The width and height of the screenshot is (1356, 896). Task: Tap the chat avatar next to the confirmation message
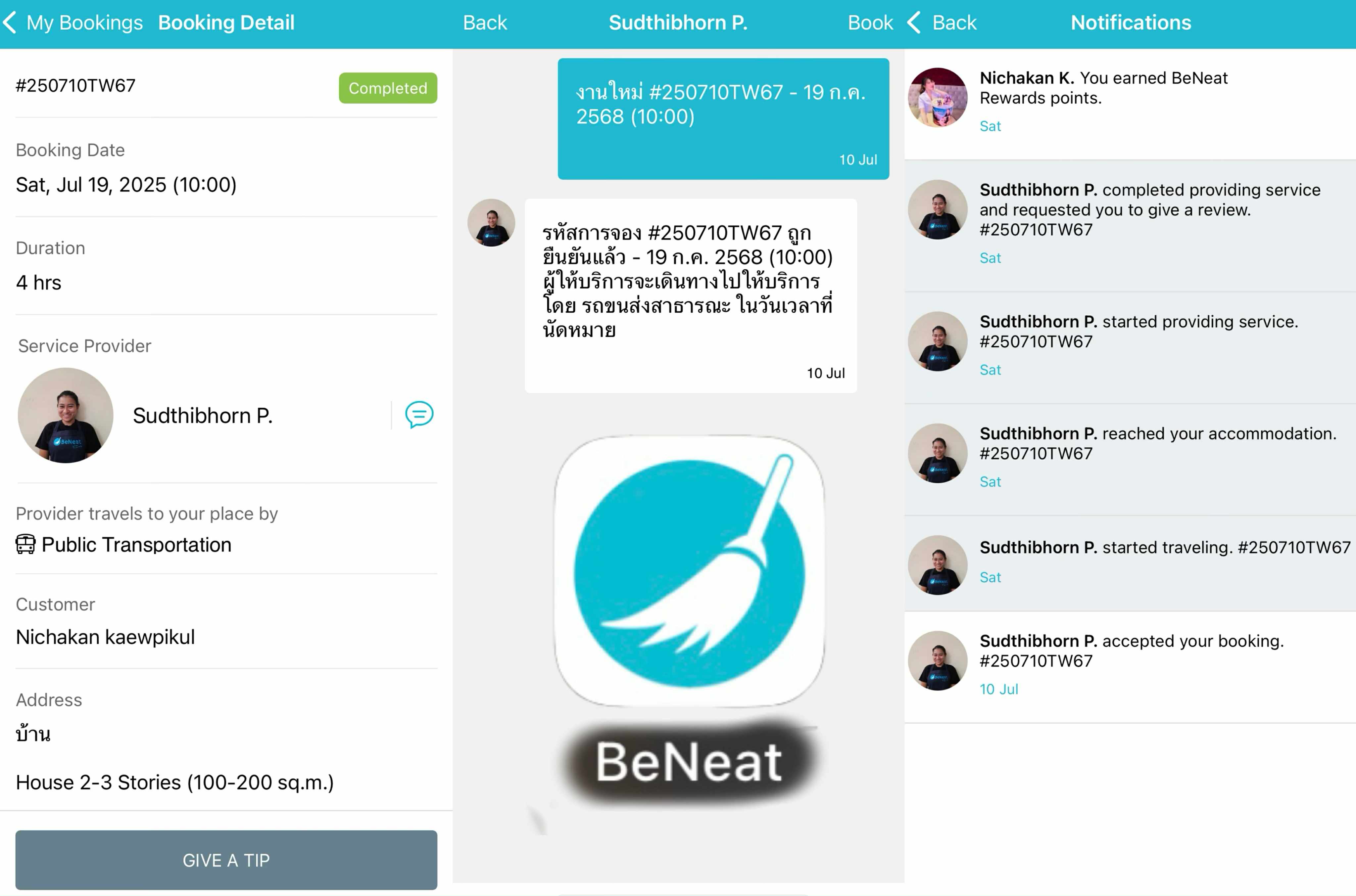491,223
